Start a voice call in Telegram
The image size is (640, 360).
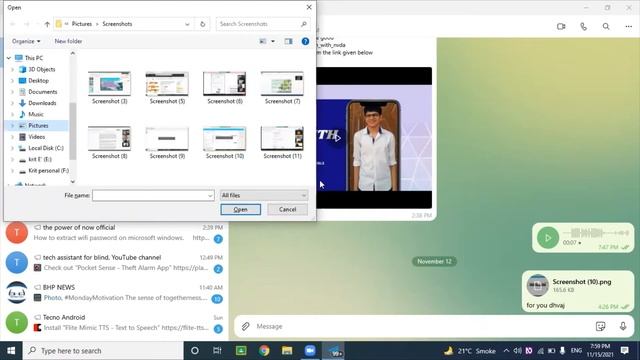[x=584, y=27]
